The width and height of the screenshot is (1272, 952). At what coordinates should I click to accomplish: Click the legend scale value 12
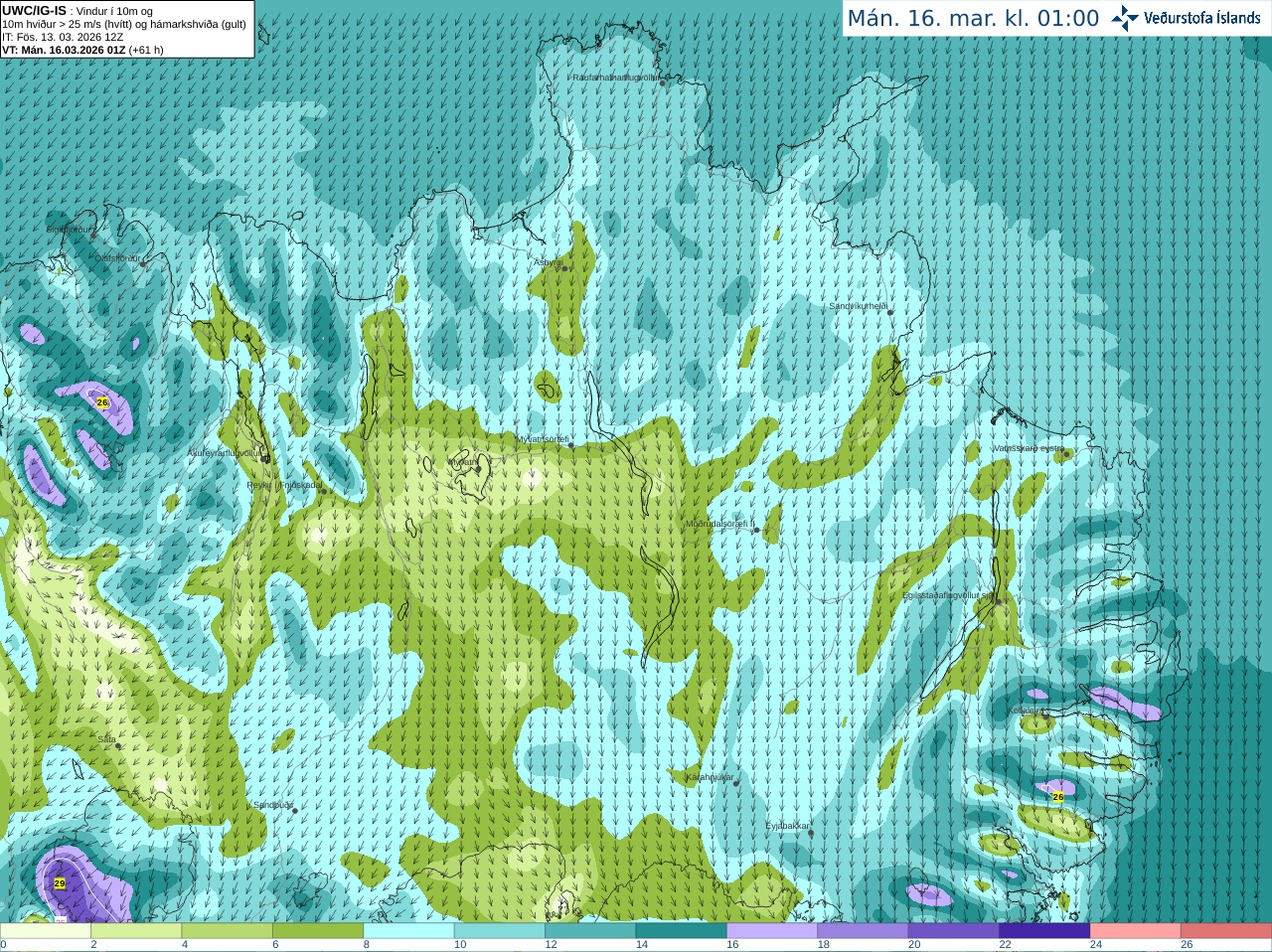[551, 945]
